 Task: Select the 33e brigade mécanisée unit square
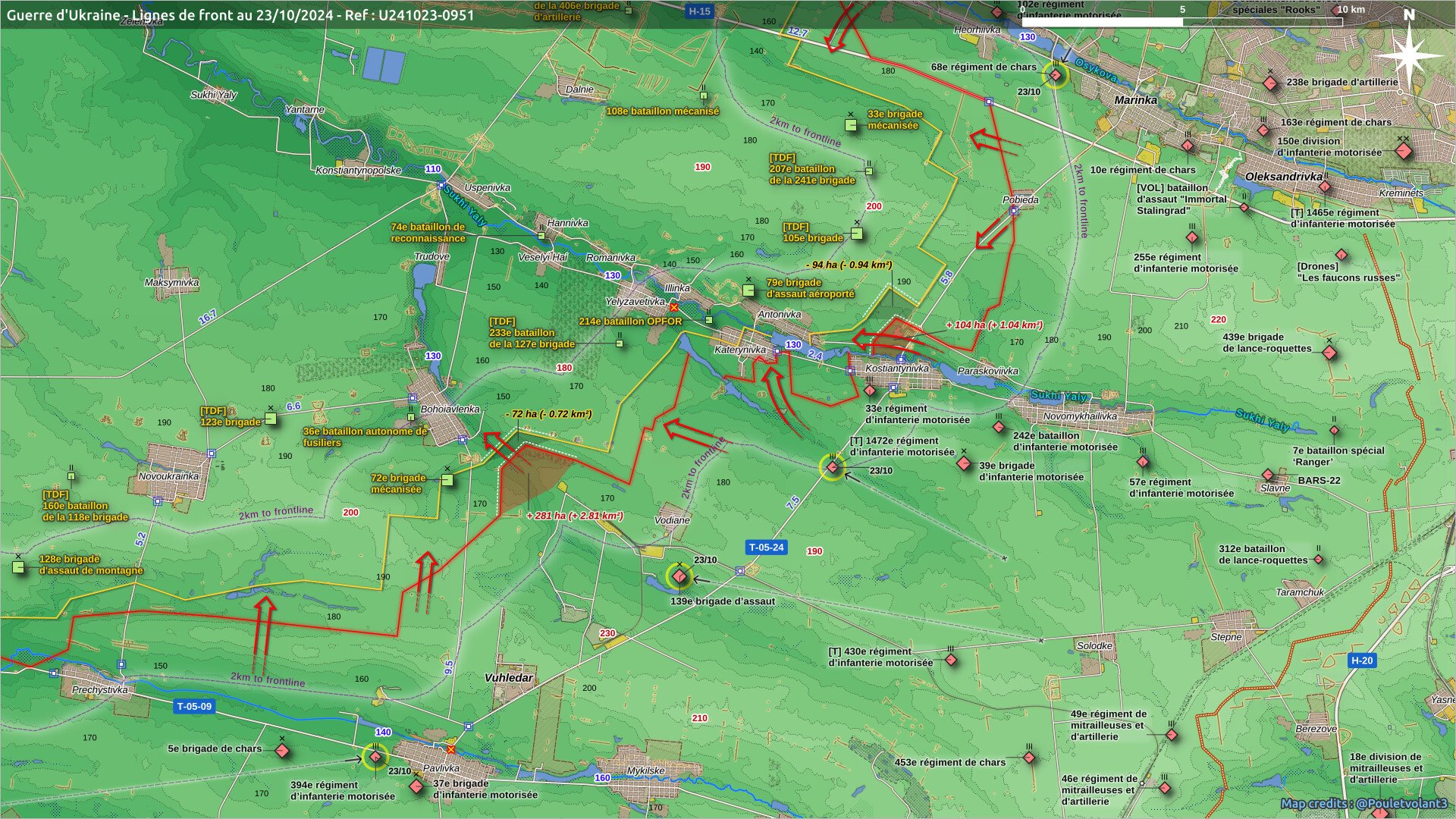[851, 125]
